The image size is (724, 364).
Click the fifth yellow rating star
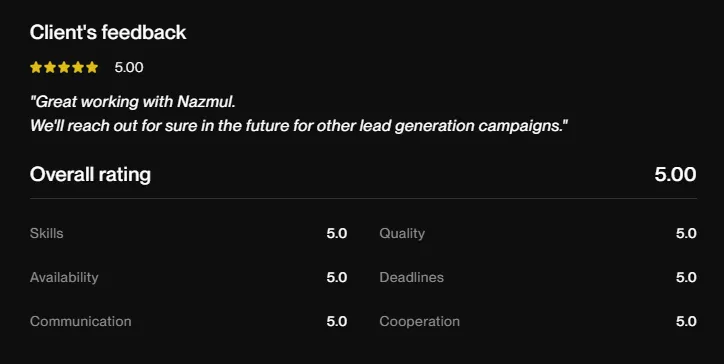tap(92, 67)
